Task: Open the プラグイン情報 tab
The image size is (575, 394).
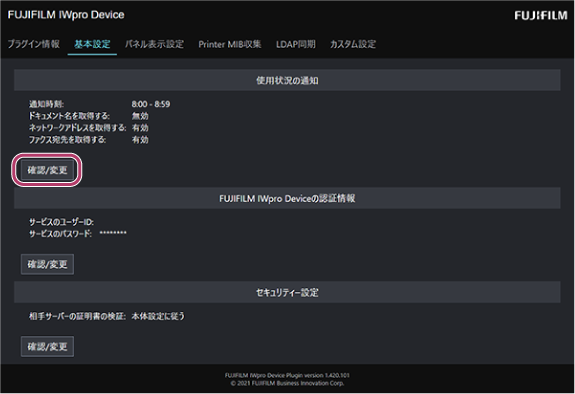Action: click(x=34, y=44)
